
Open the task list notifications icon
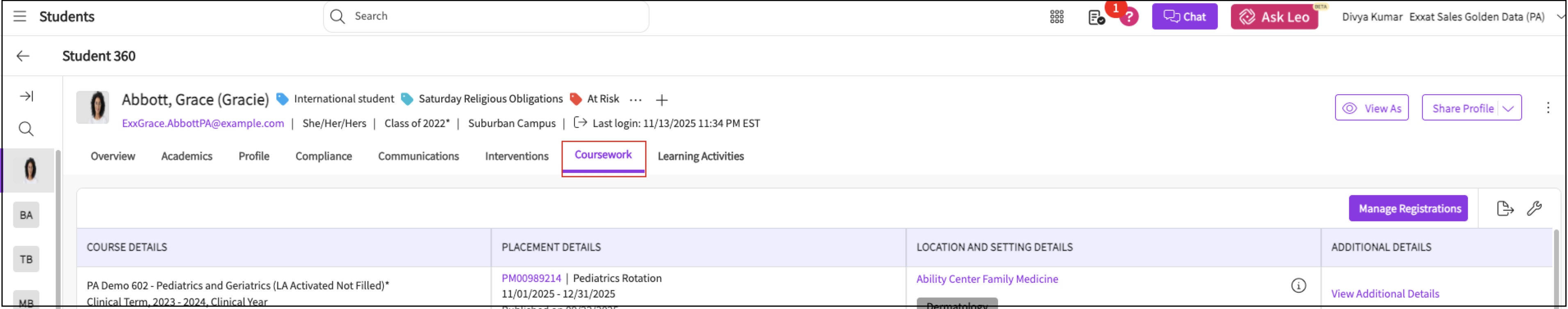1096,18
